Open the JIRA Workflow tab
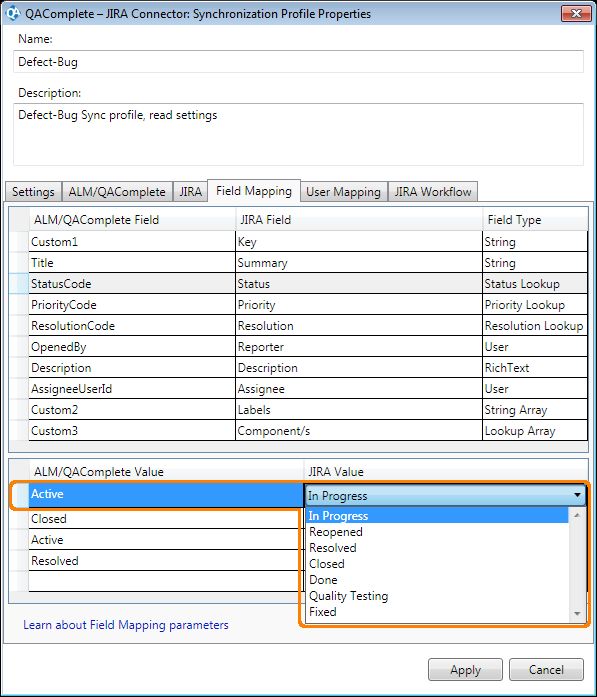The width and height of the screenshot is (597, 697). (x=433, y=192)
